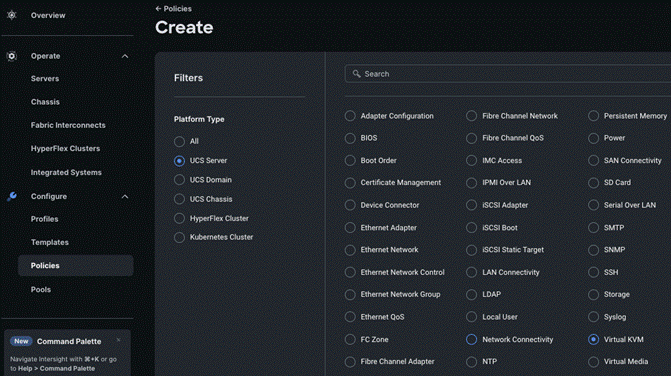Dismiss the Command Palette notice
Viewport: 671px width, 376px height.
click(x=119, y=340)
